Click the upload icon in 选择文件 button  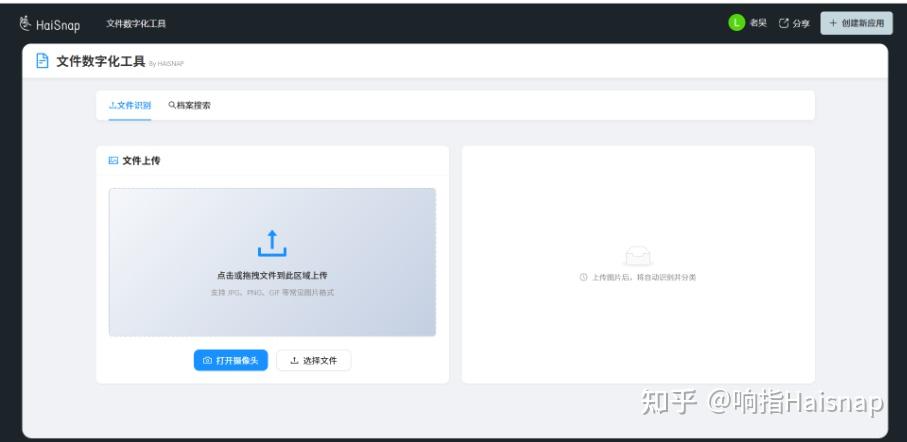pos(294,360)
